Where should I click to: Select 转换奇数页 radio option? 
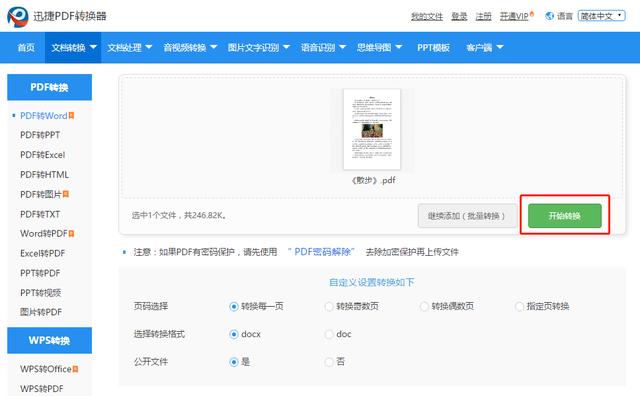[x=329, y=306]
